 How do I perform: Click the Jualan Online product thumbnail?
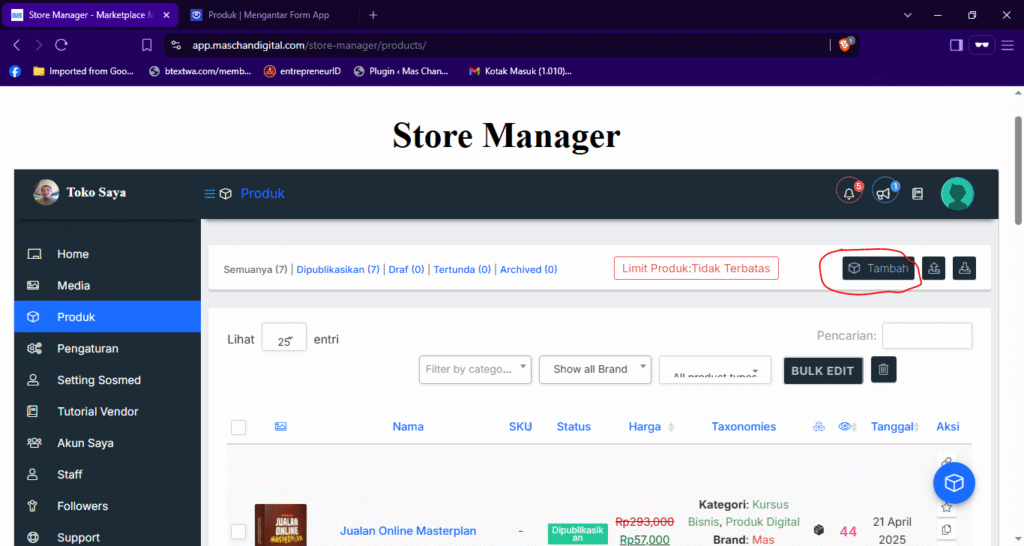click(x=281, y=525)
